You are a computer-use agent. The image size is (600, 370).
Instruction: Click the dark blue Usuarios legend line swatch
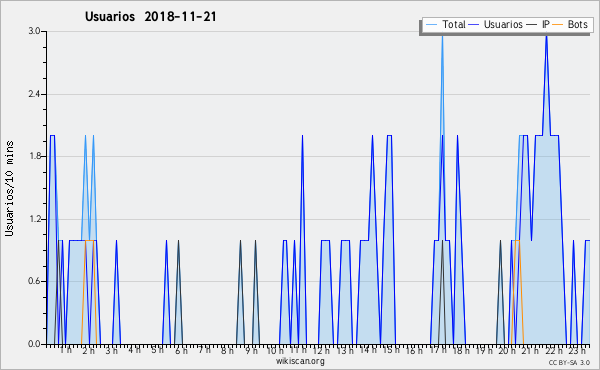pyautogui.click(x=473, y=25)
